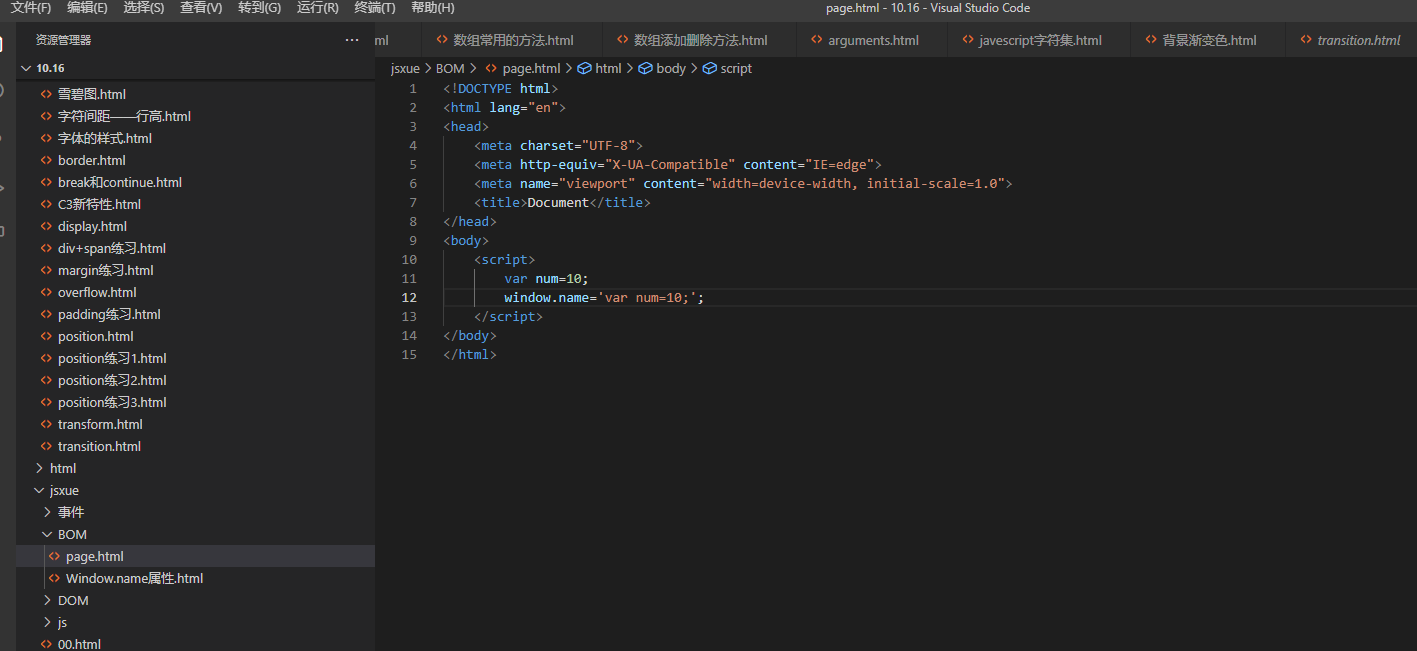Click jsxue in the breadcrumb path
Image resolution: width=1417 pixels, height=651 pixels.
click(405, 68)
